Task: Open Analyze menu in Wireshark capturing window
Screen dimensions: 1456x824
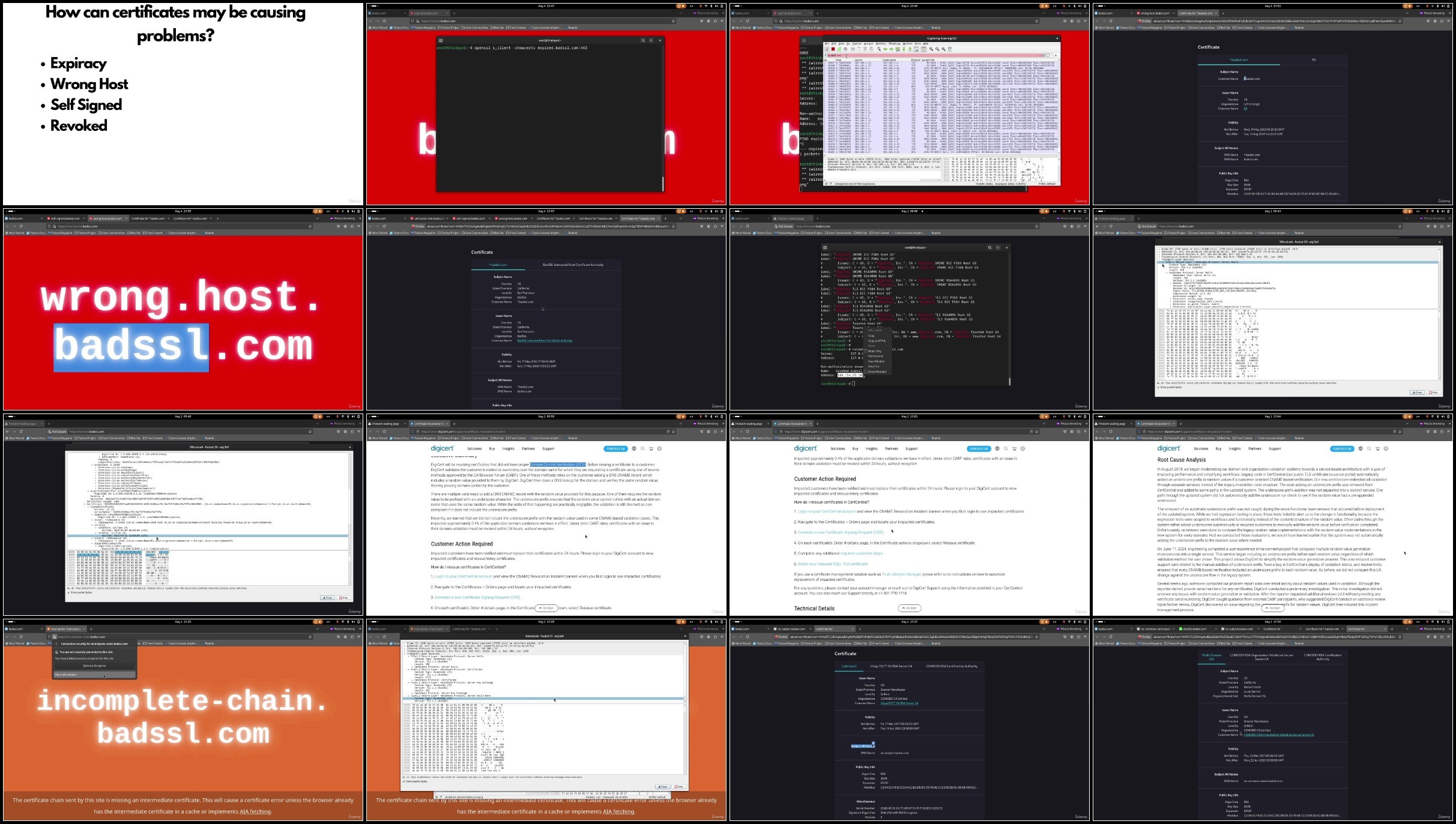Action: pyautogui.click(x=869, y=44)
